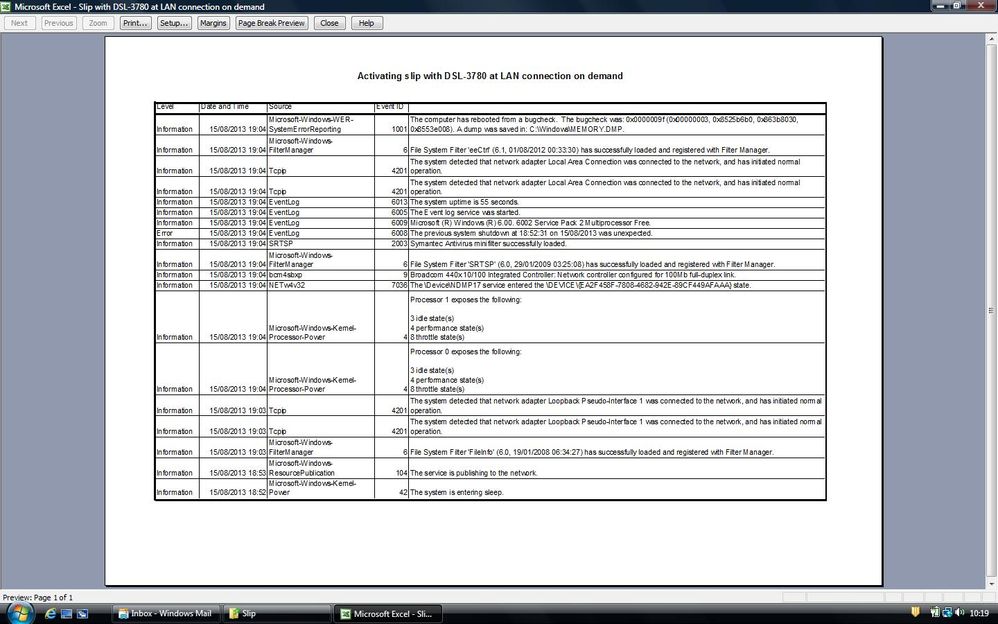Image resolution: width=998 pixels, height=624 pixels.
Task: Click the preview vertical scrollbar
Action: pyautogui.click(x=991, y=311)
